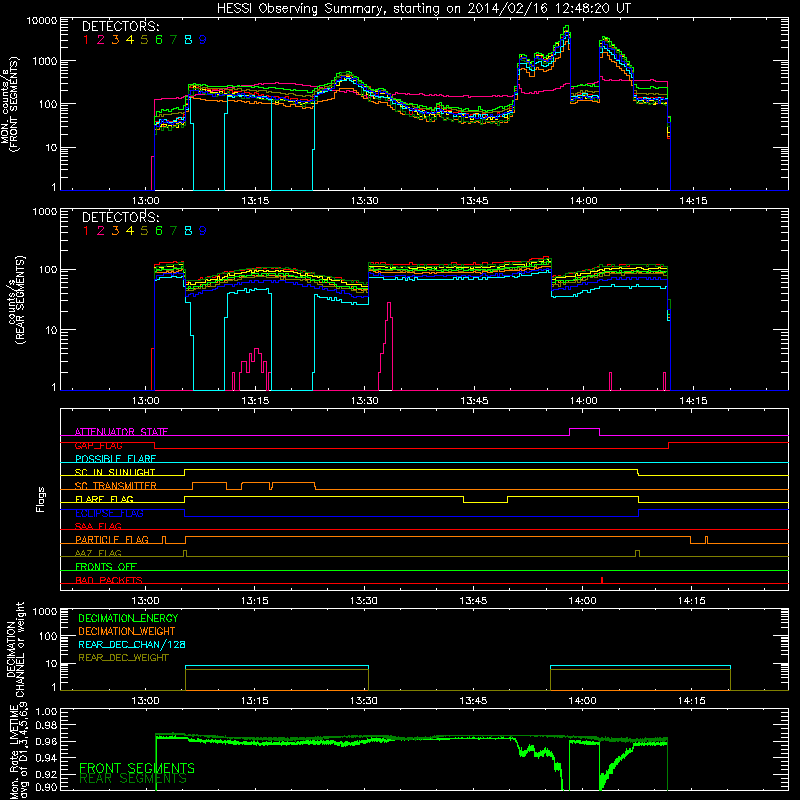Pick red detector '1' in rear segments legend

pos(86,231)
